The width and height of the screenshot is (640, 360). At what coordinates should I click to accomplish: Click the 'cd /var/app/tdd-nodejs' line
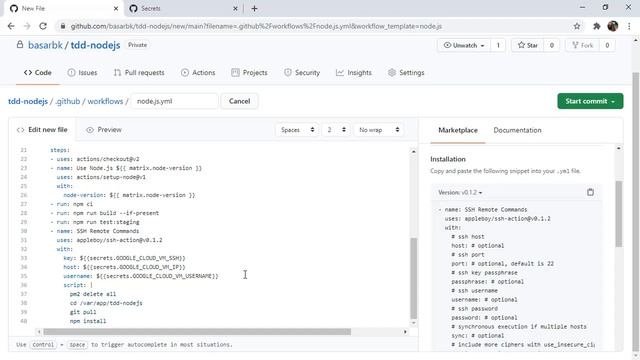click(x=106, y=303)
